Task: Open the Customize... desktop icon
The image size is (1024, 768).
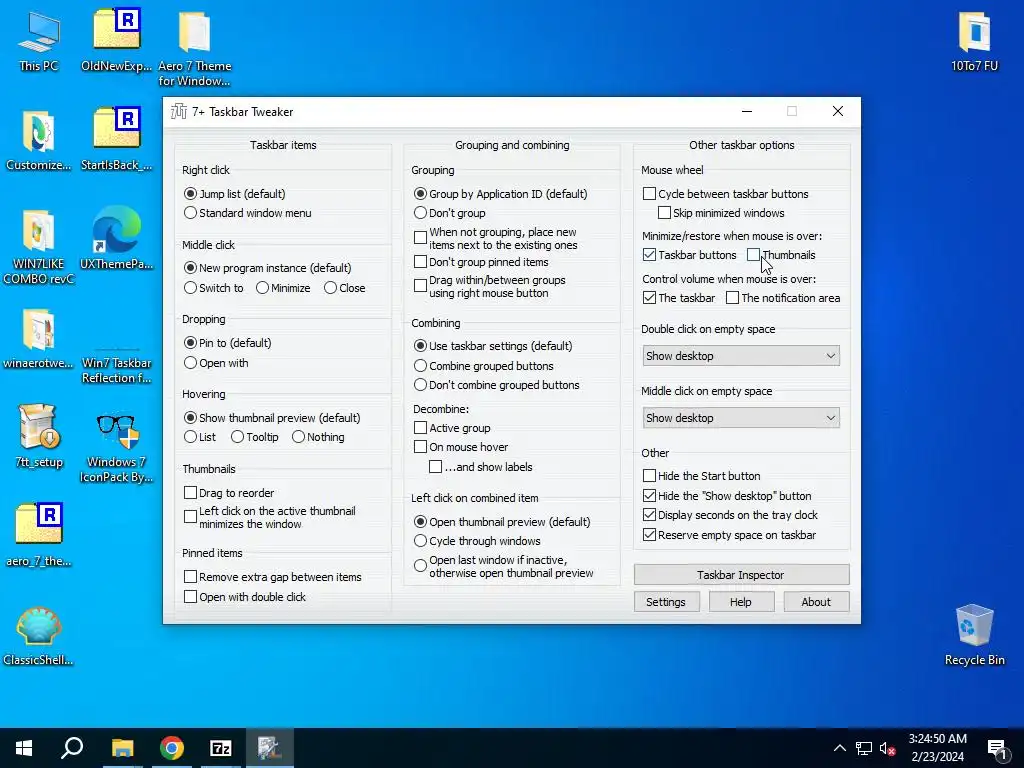Action: click(x=39, y=140)
